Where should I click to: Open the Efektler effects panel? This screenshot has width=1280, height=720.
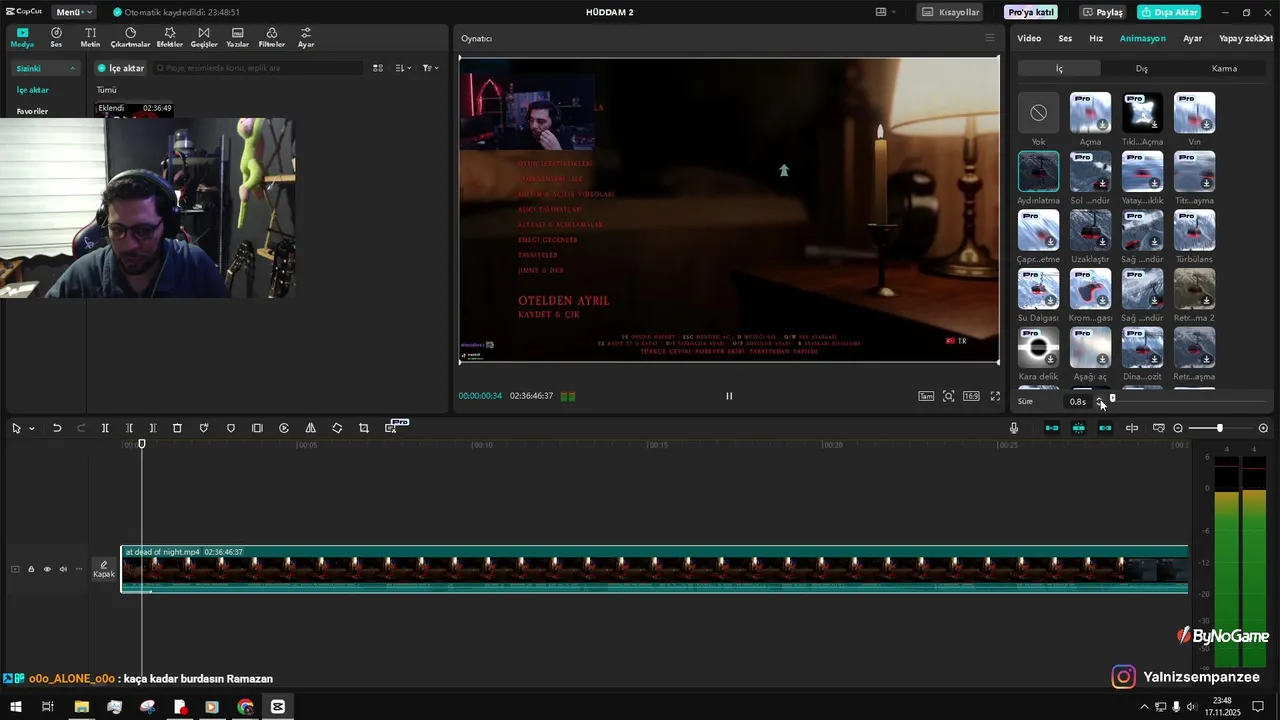coord(170,38)
